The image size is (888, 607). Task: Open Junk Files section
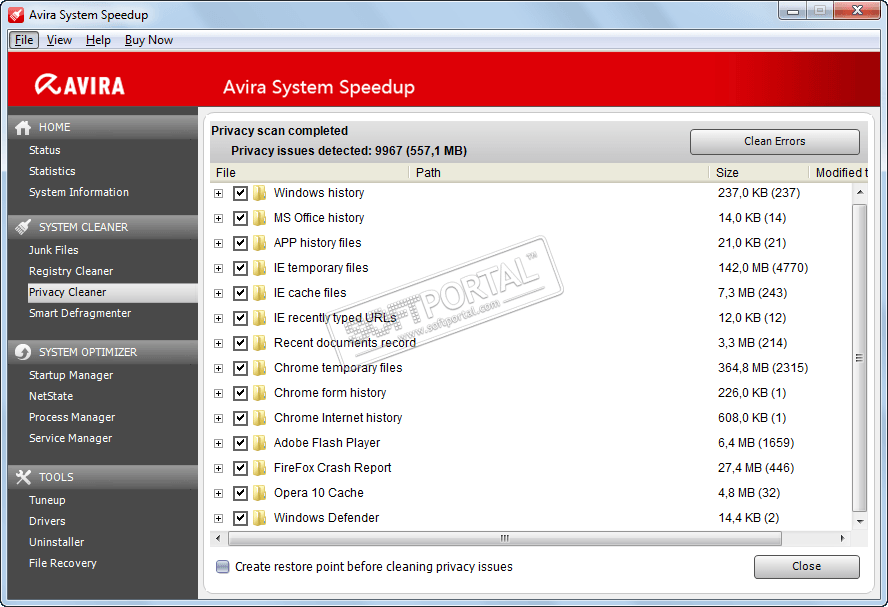tap(54, 250)
